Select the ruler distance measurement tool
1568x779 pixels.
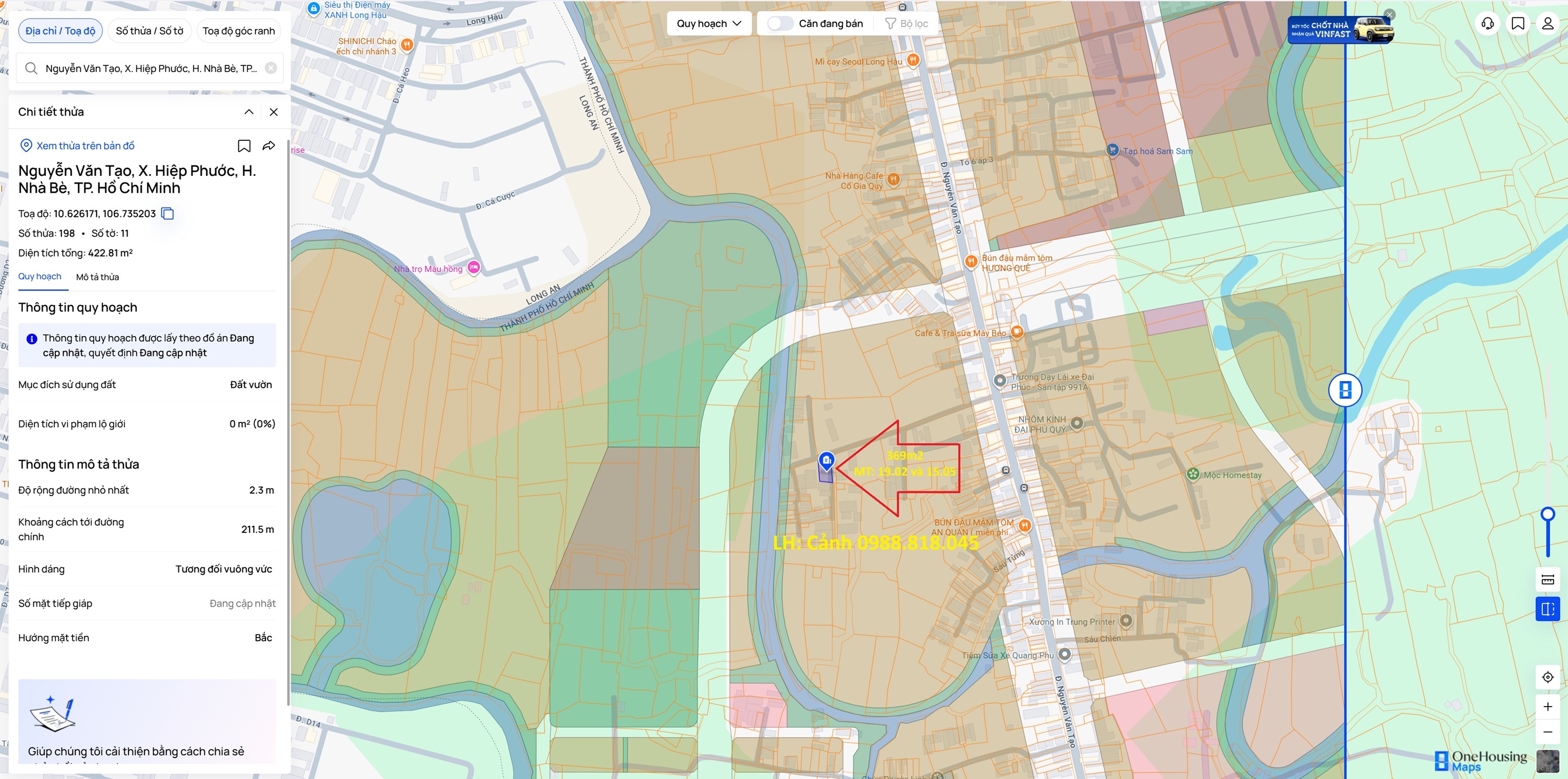[x=1548, y=579]
